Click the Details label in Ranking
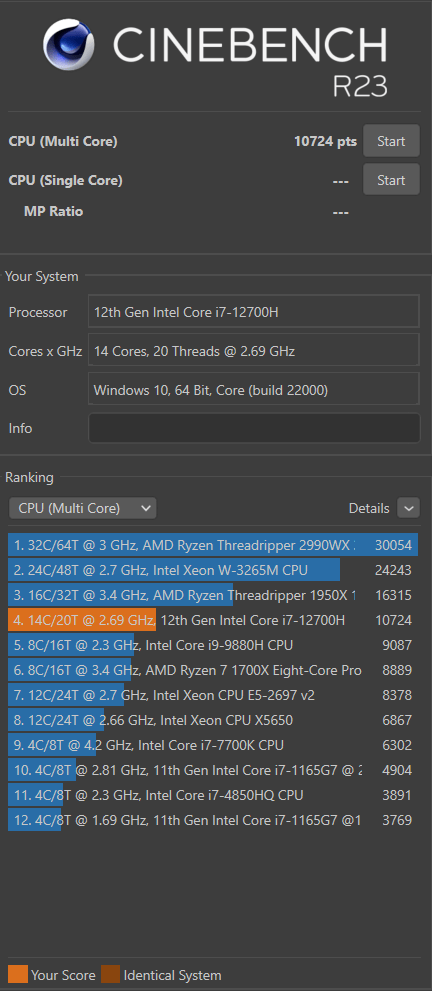This screenshot has width=432, height=991. click(x=369, y=508)
